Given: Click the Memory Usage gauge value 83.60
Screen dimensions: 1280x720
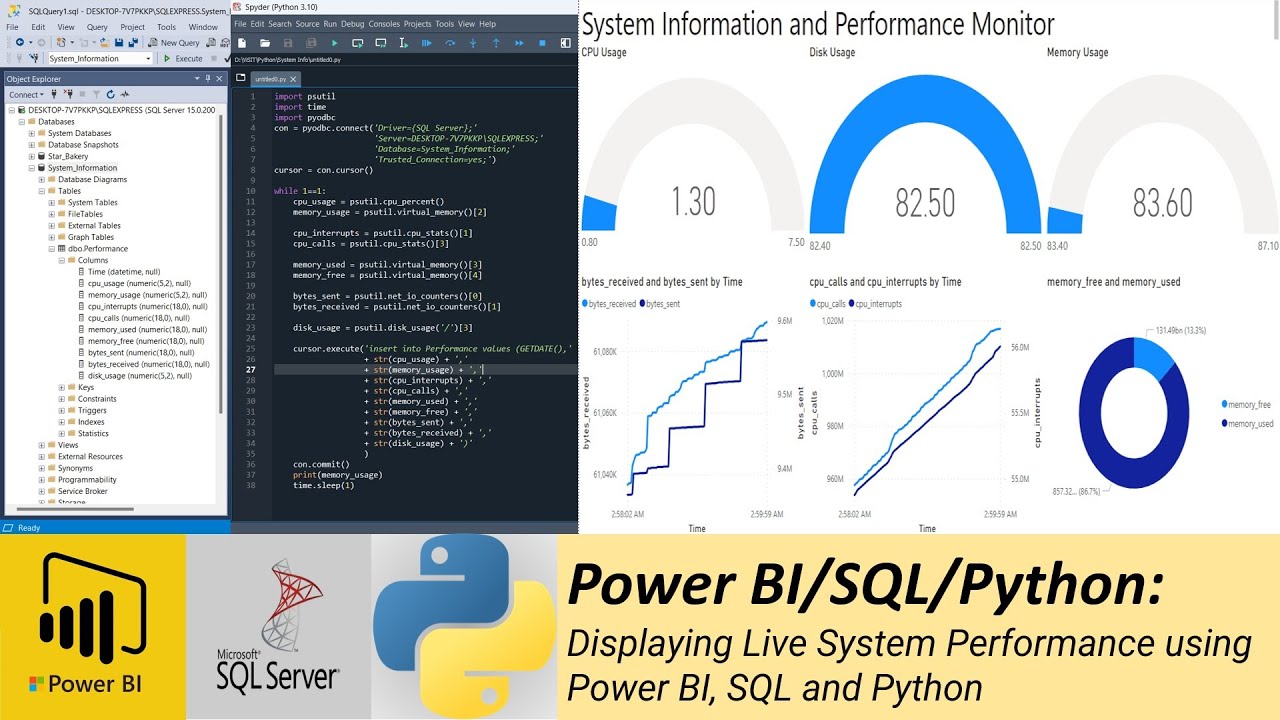Looking at the screenshot, I should (1163, 202).
